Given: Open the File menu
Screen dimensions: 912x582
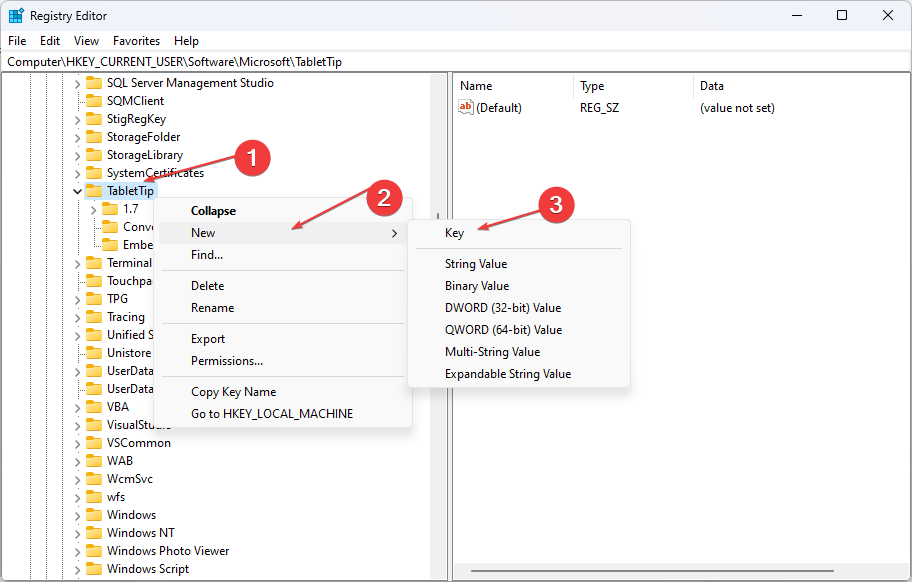Looking at the screenshot, I should pyautogui.click(x=17, y=41).
